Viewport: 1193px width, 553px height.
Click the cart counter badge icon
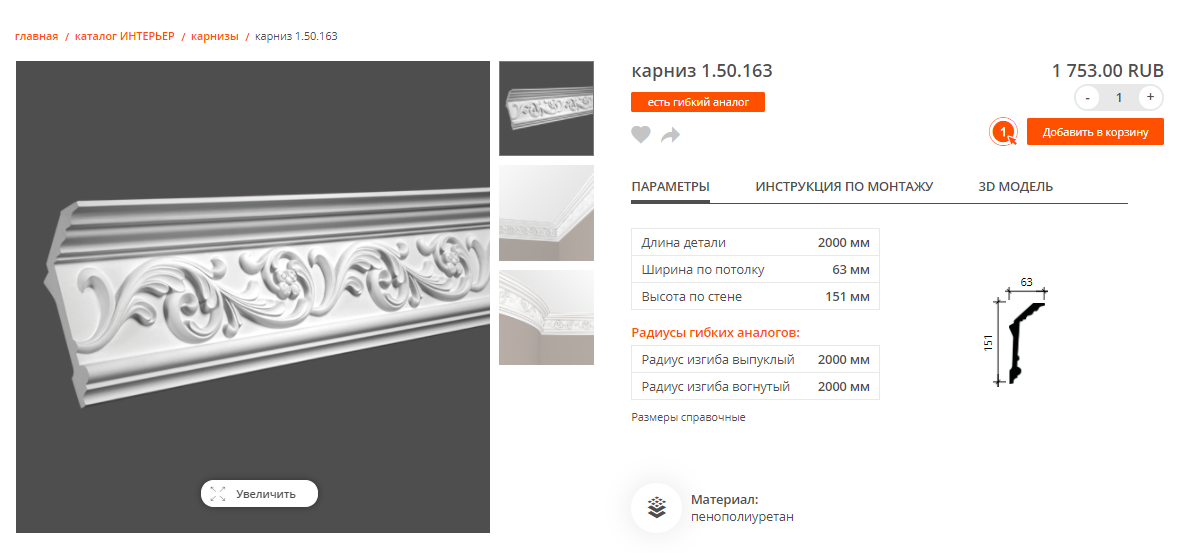click(x=1003, y=132)
